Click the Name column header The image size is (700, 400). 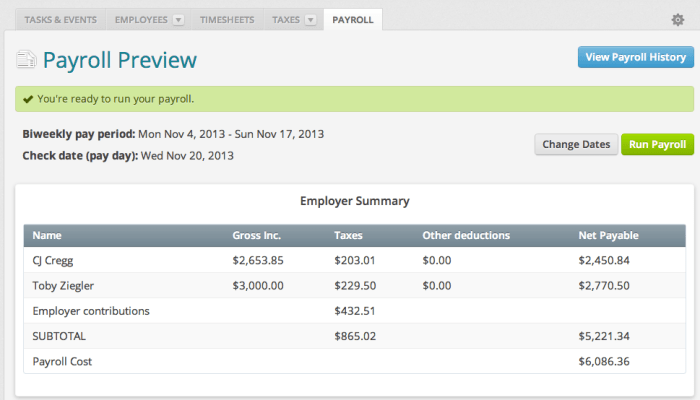[x=47, y=235]
